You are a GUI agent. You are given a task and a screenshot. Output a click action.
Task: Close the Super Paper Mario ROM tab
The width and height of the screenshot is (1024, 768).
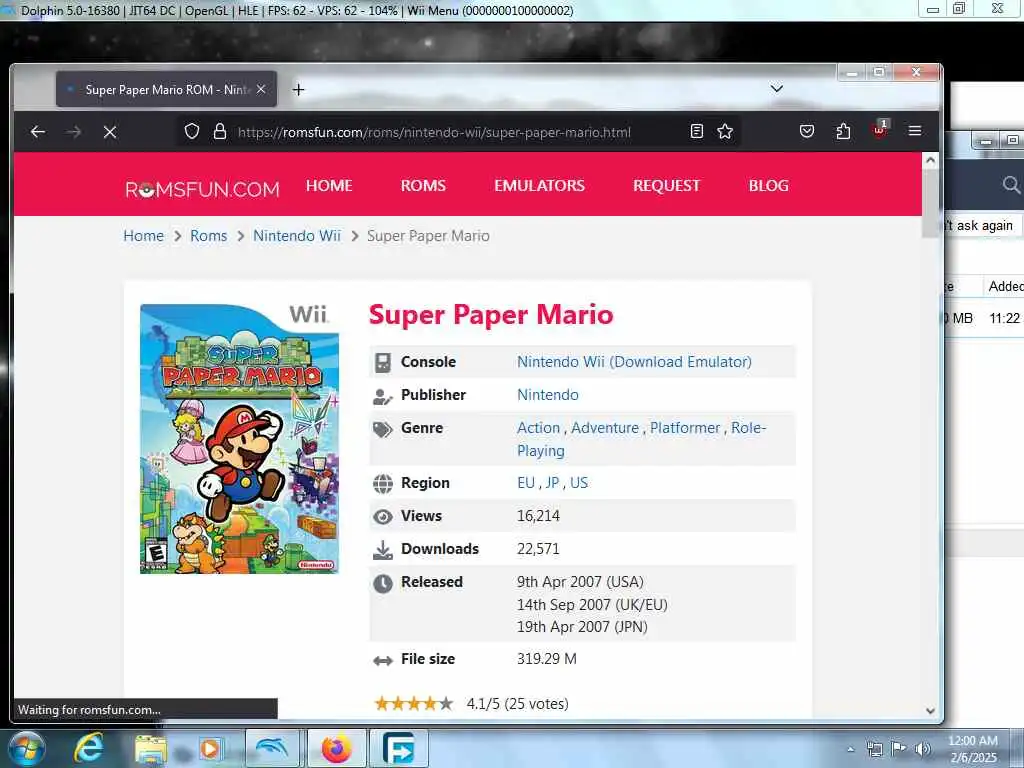coord(261,89)
